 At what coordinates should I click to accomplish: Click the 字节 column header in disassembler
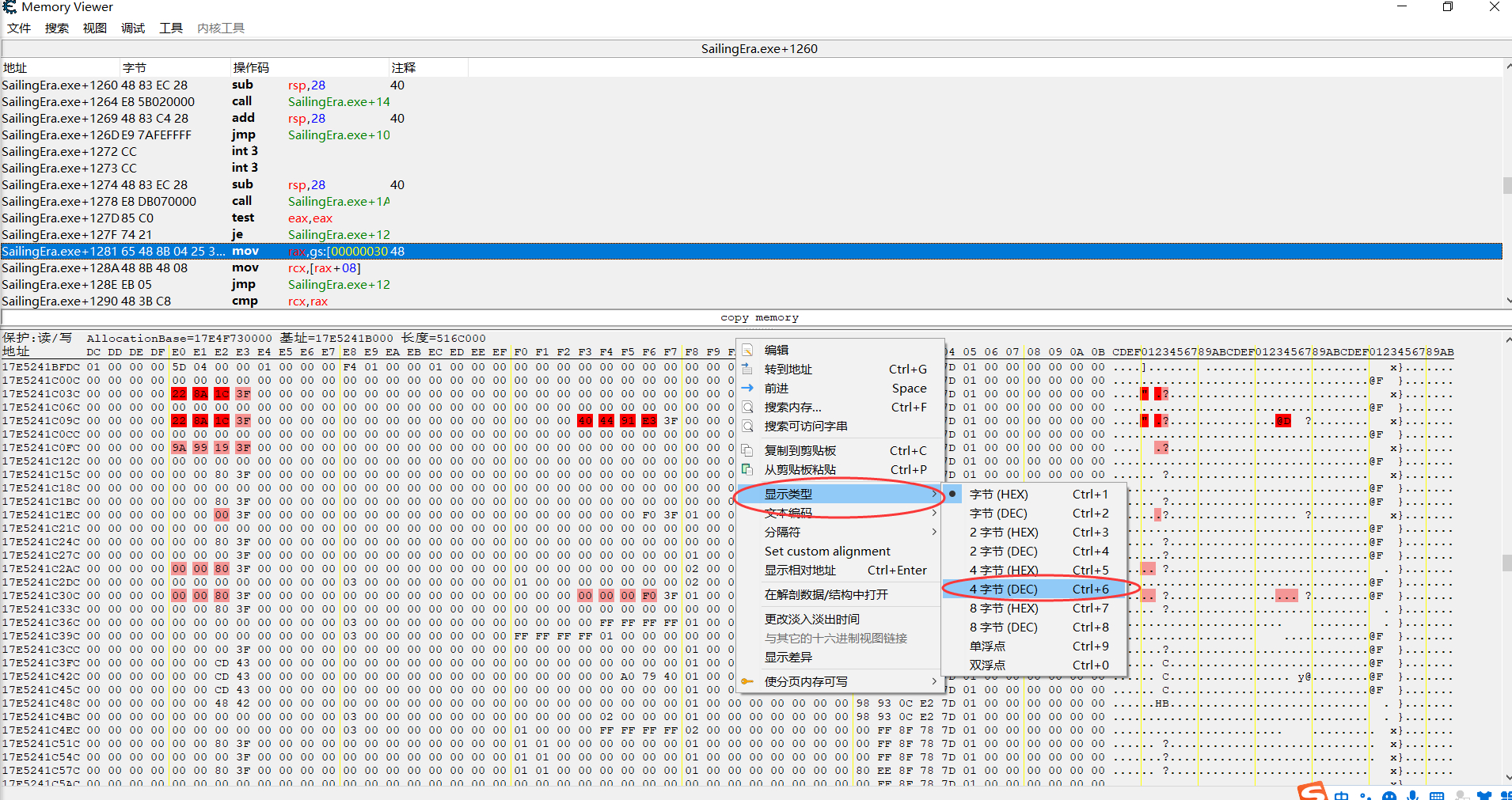pos(176,68)
